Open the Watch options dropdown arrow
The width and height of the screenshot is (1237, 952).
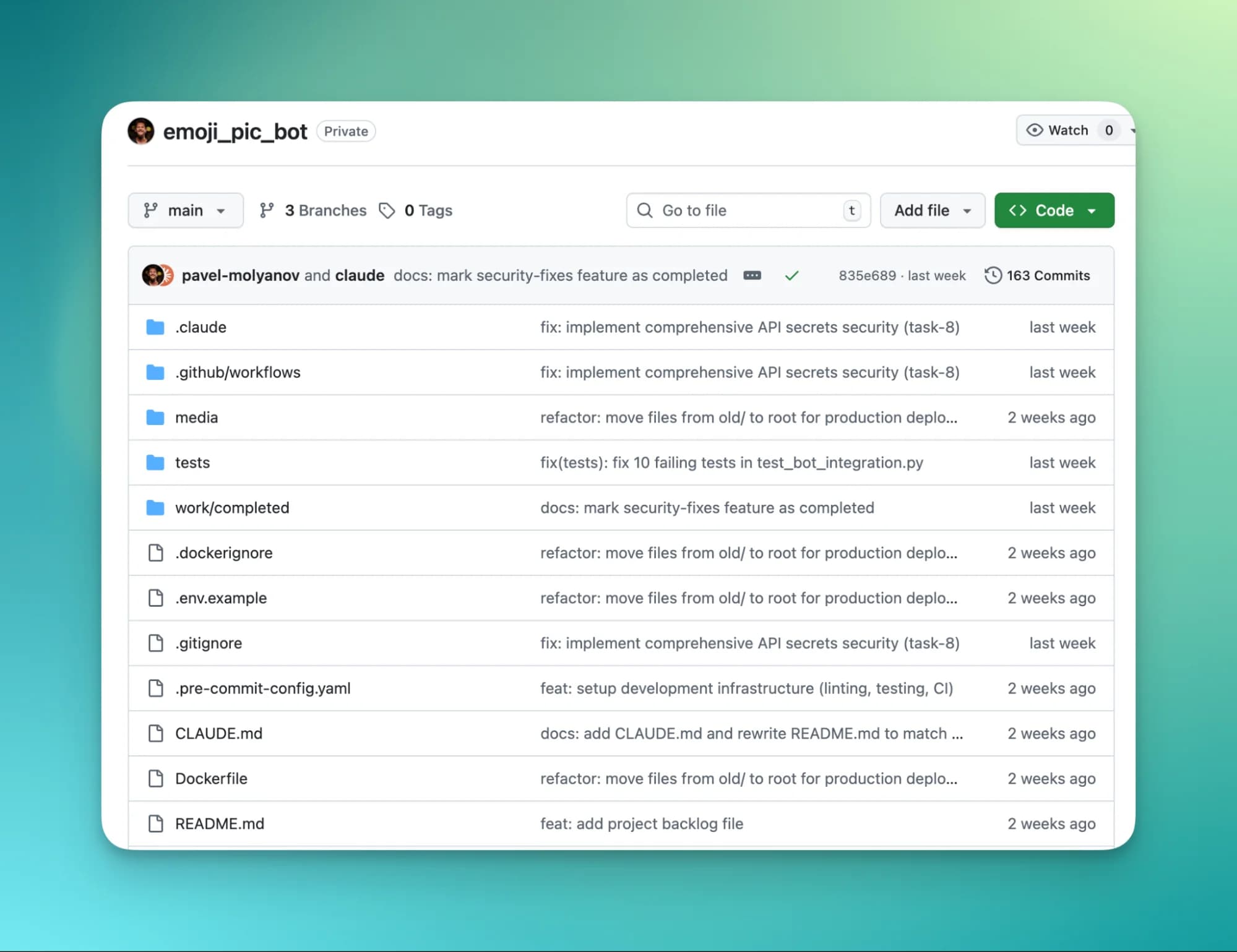[1131, 131]
